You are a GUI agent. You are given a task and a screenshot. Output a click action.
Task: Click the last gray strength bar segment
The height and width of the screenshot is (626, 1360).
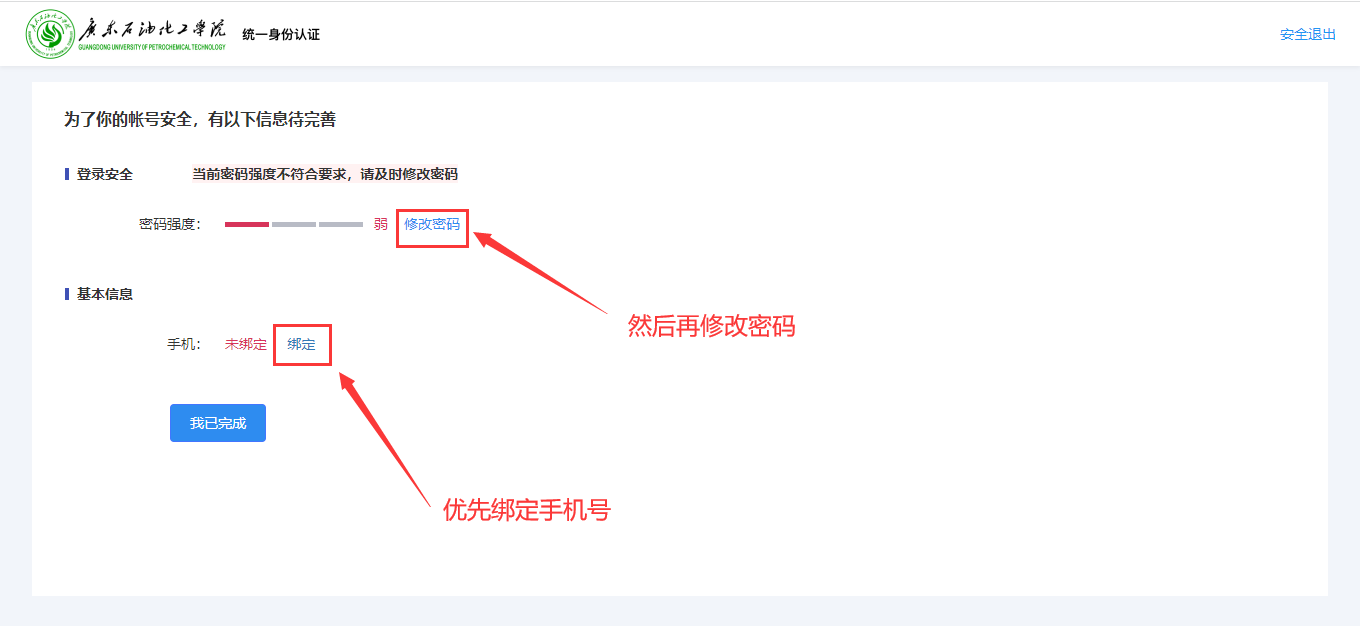[x=341, y=224]
